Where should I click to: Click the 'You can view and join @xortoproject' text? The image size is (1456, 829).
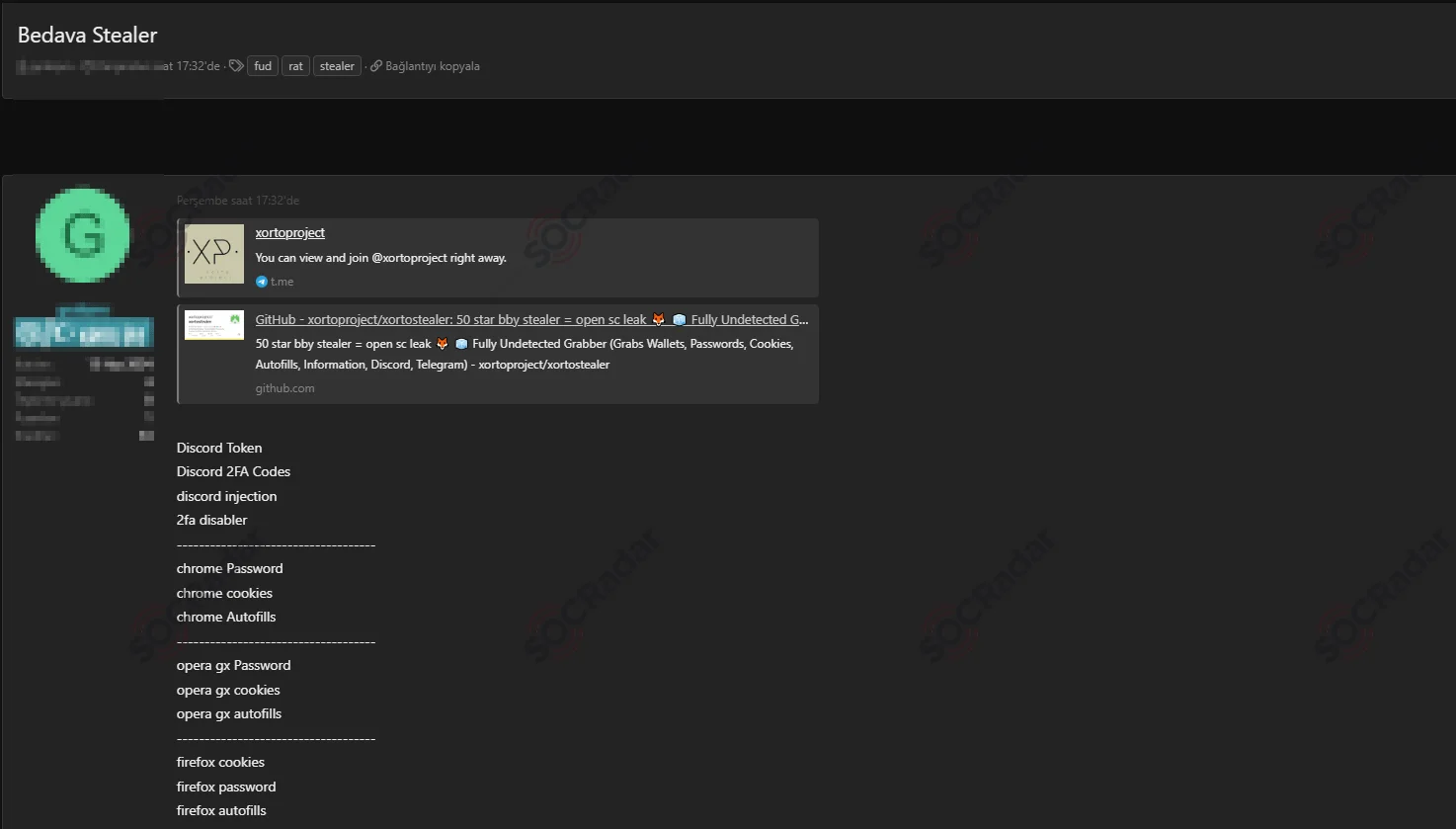click(380, 258)
